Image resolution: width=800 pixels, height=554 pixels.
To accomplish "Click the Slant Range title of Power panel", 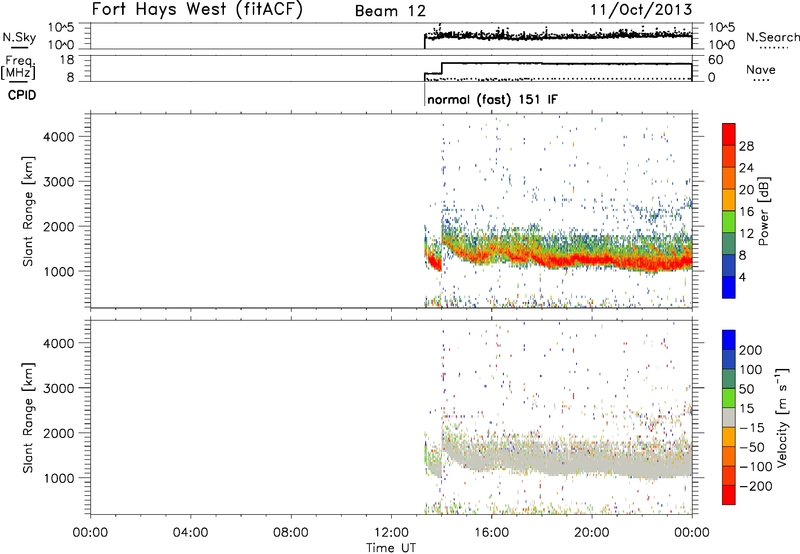I will click(x=28, y=211).
